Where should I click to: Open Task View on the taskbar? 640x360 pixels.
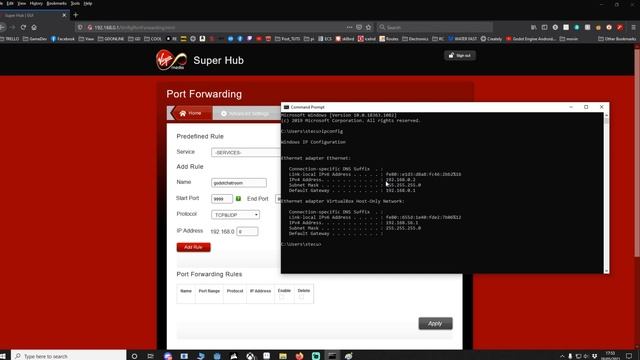pos(151,356)
